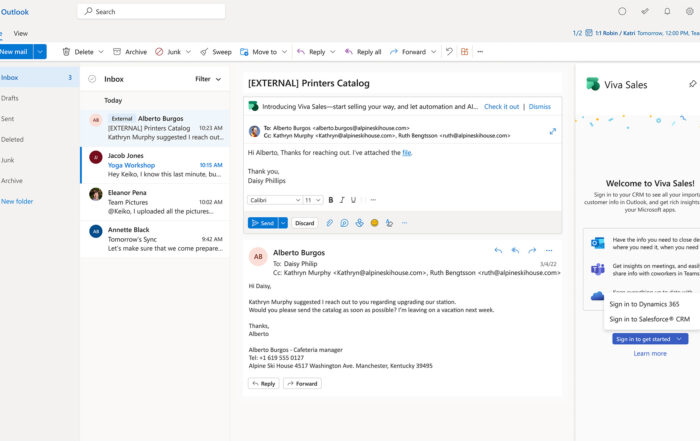This screenshot has height=441, width=700.
Task: Click the notification bell icon
Action: click(667, 12)
